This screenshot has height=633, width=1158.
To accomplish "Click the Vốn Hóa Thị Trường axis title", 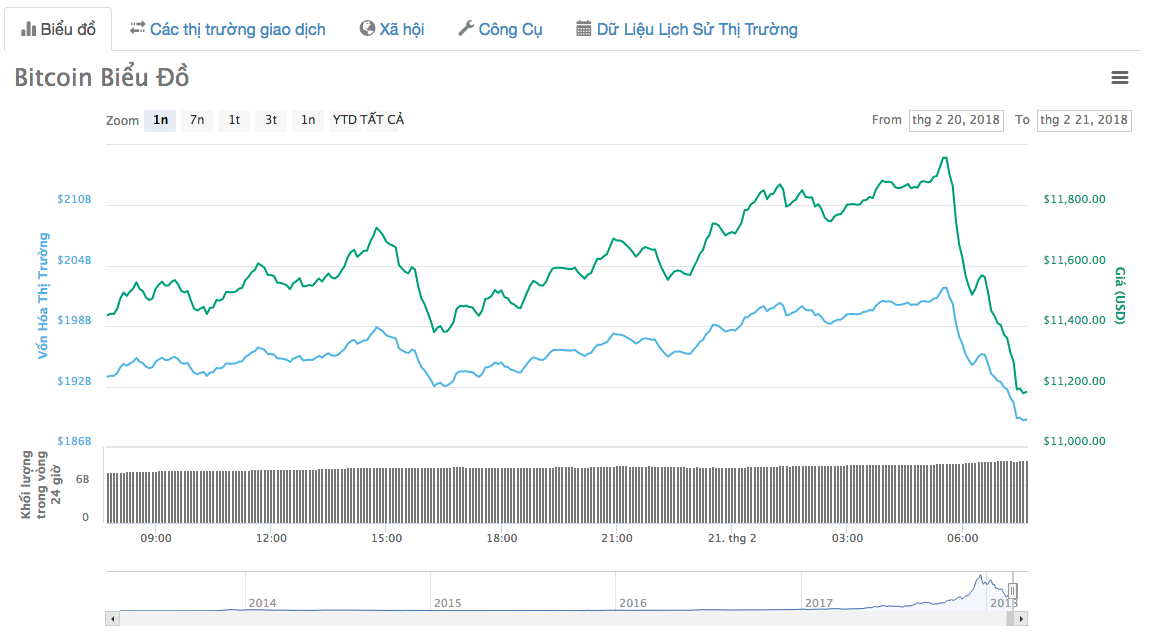I will [43, 295].
